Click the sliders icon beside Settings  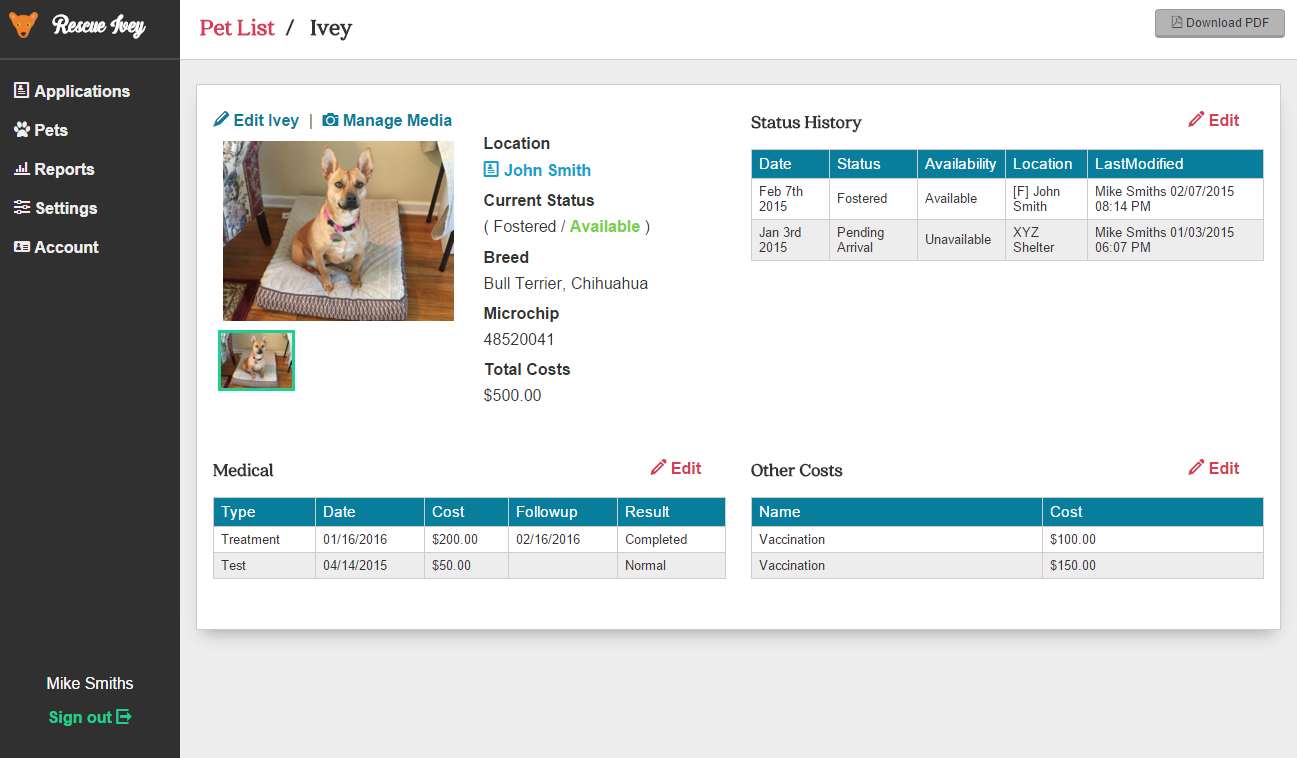[22, 208]
